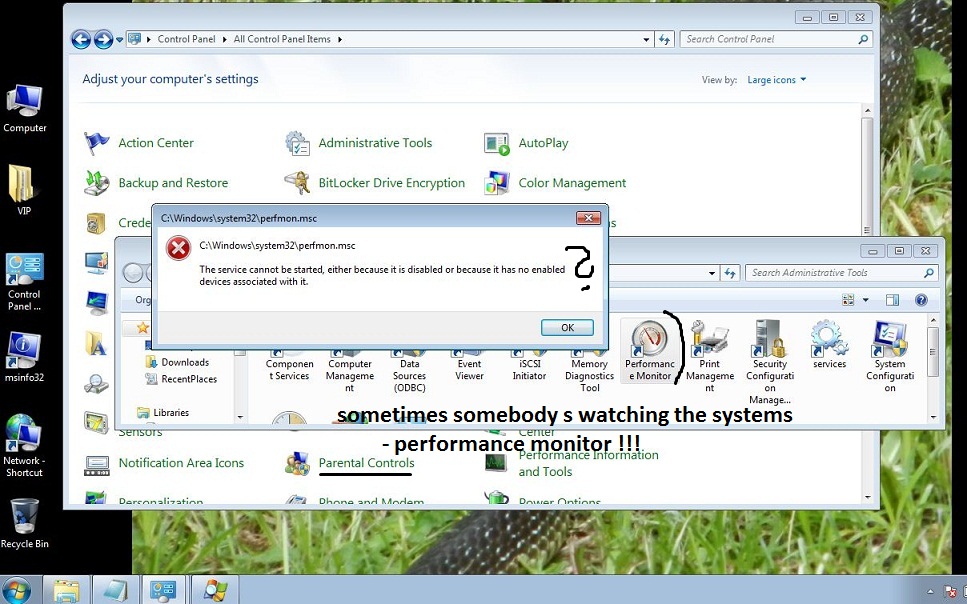Select Print Management shortcut
The image size is (967, 604).
(709, 356)
